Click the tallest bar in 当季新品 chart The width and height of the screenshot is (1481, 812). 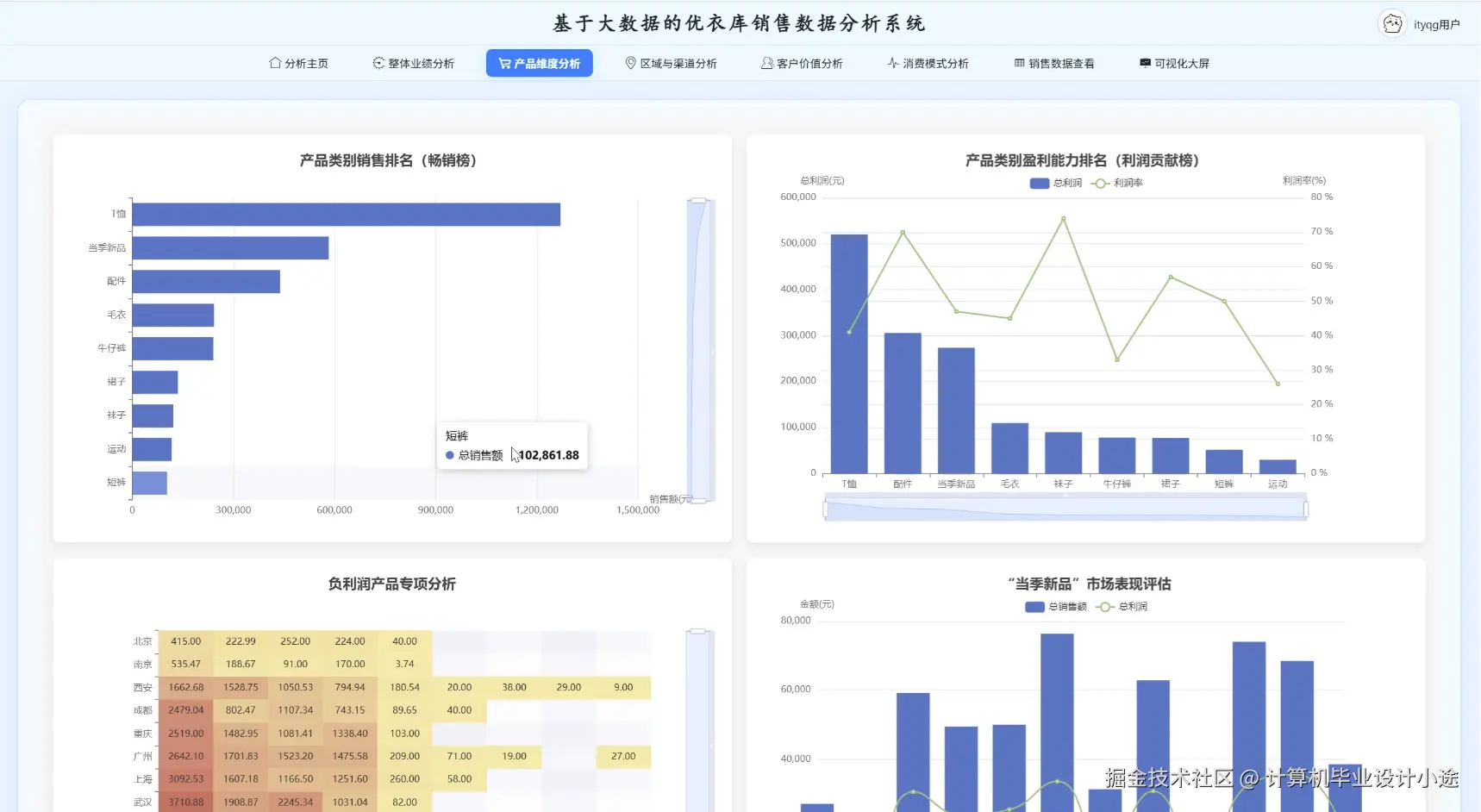tap(1057, 722)
